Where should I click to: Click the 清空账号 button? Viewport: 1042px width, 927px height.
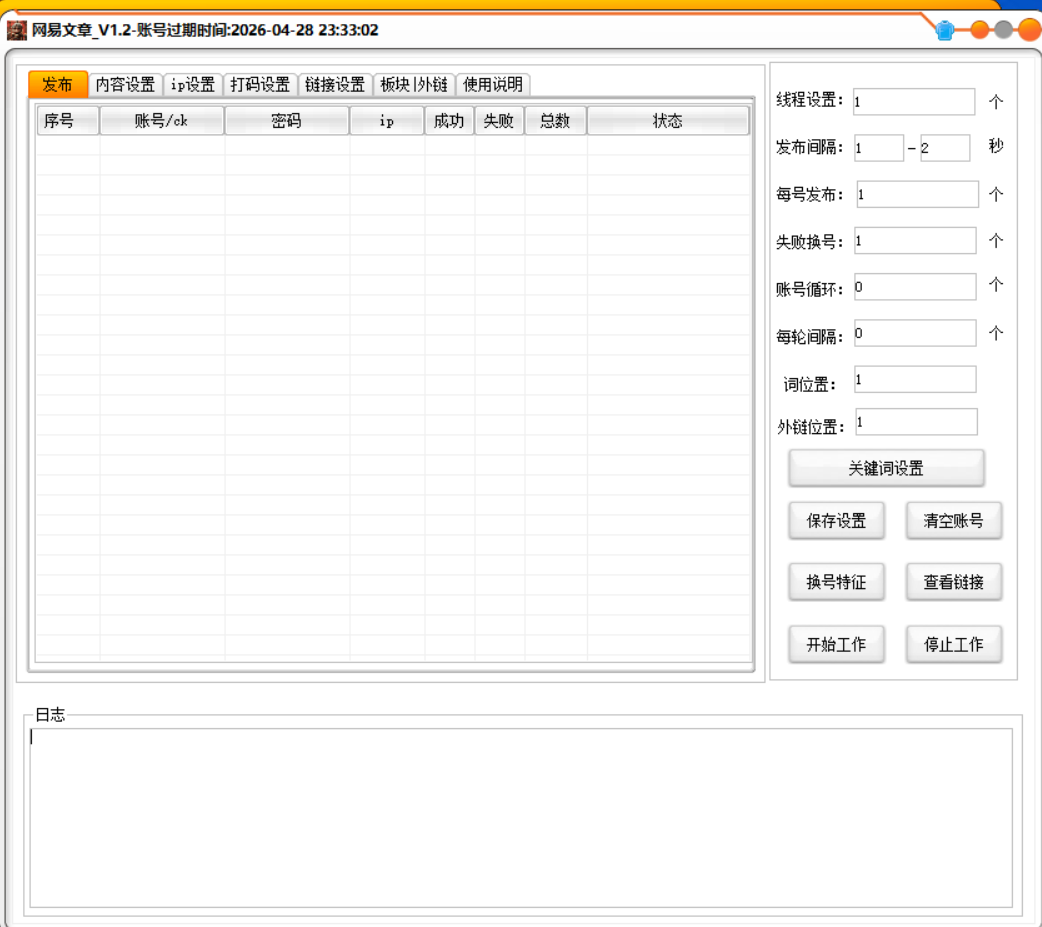(x=953, y=520)
